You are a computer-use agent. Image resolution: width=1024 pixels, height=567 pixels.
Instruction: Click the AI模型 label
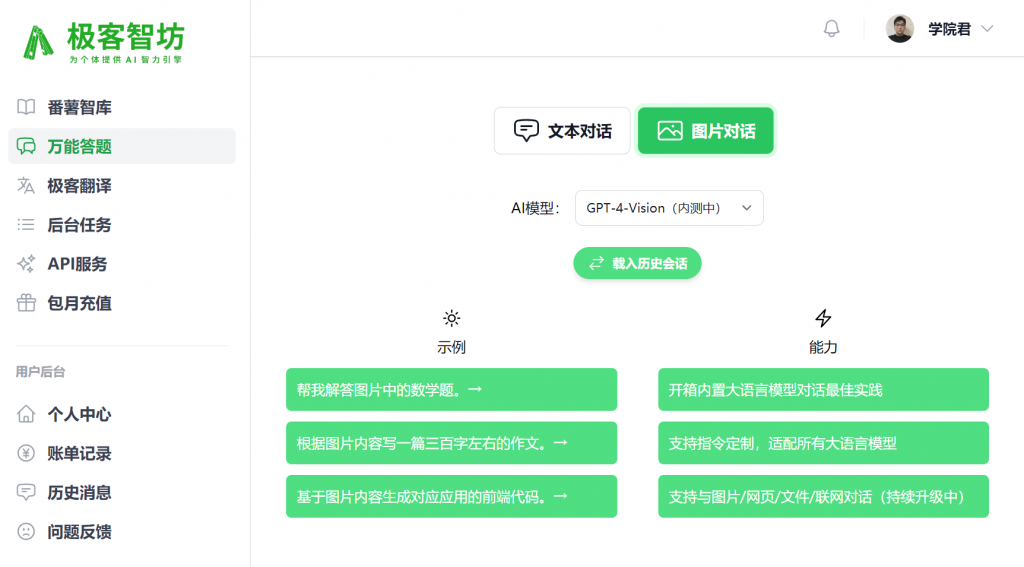tap(535, 208)
